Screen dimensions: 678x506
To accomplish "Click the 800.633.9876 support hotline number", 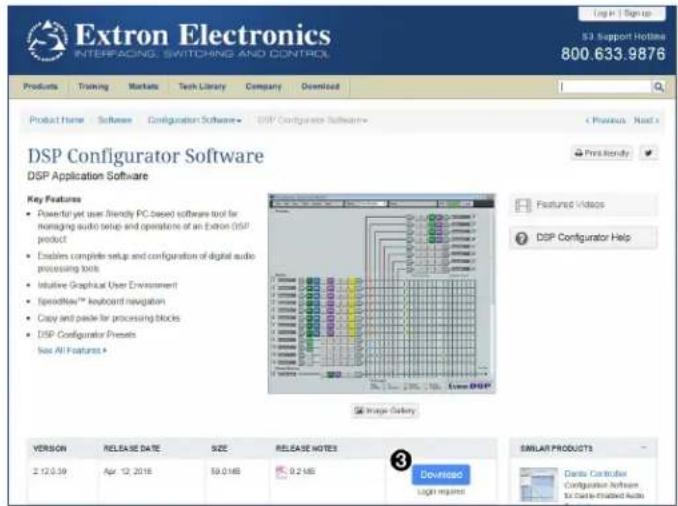I will [x=613, y=54].
